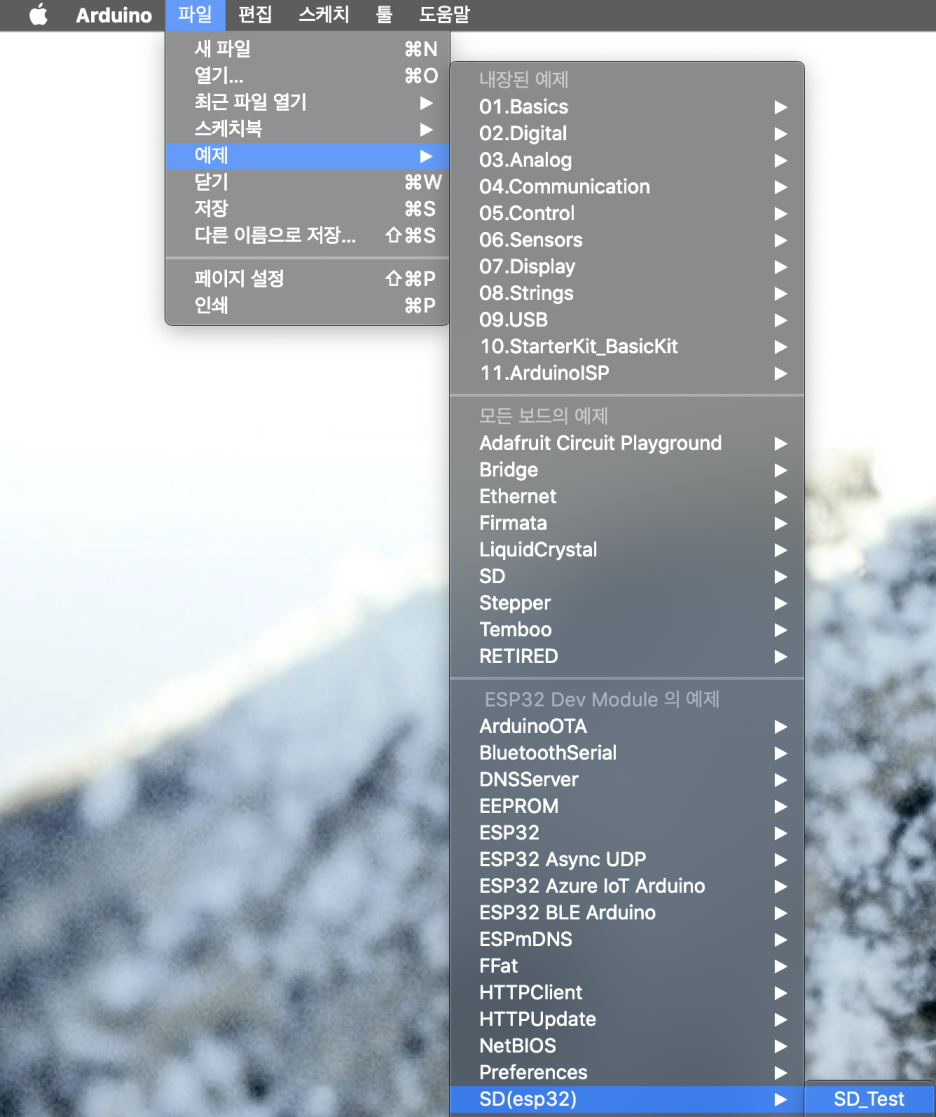
Task: Choose 다른 이름으로 저장...
Action: tap(307, 235)
